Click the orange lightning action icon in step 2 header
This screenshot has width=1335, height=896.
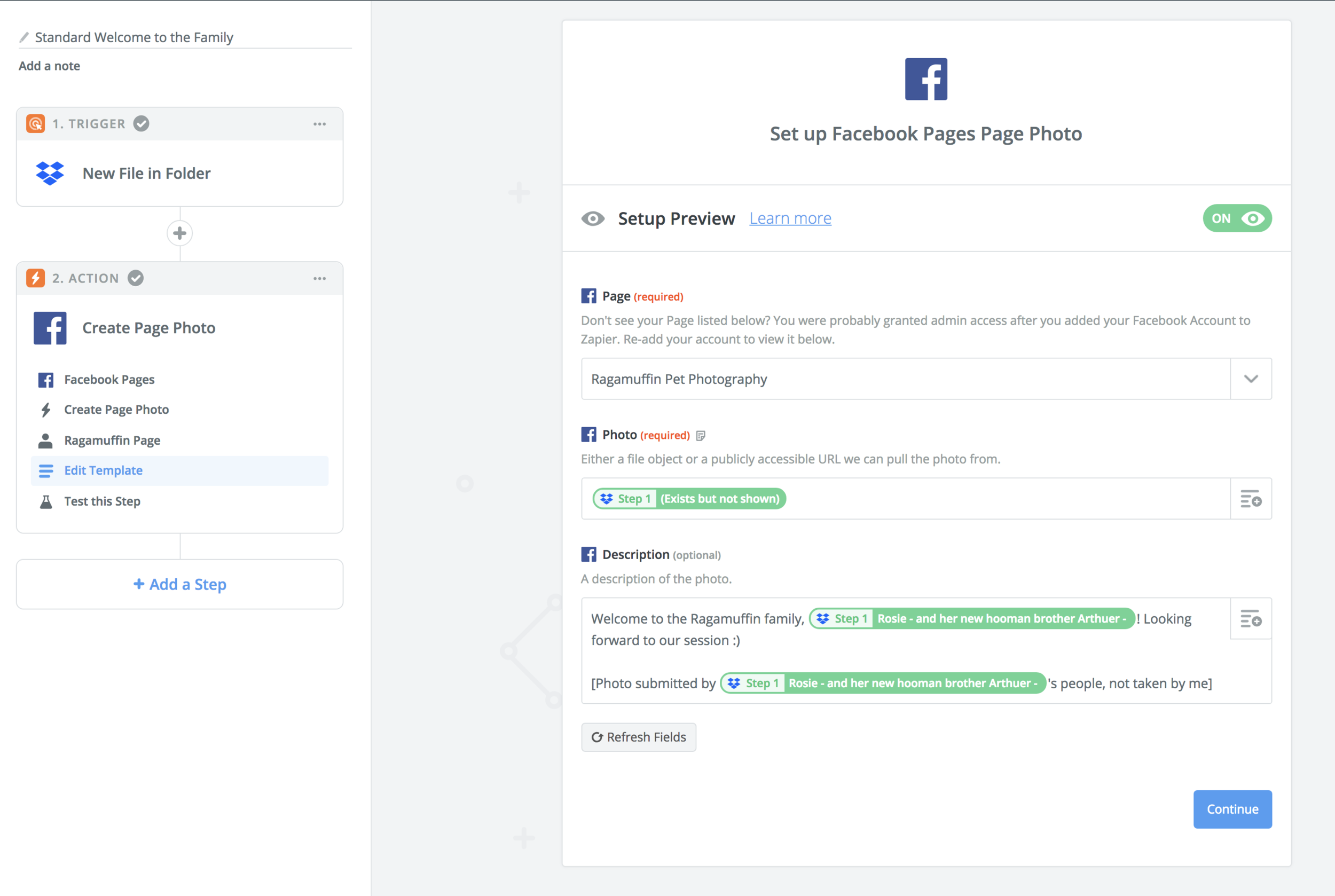point(35,278)
